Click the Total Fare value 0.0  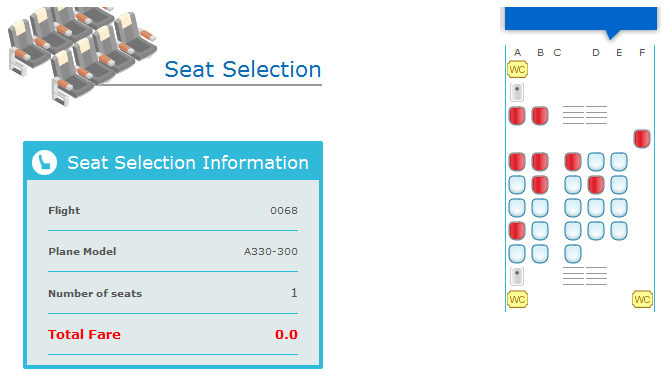click(286, 334)
